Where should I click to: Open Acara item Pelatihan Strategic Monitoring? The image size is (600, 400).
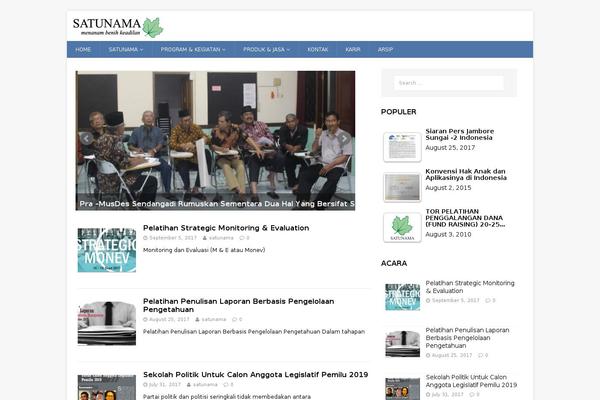(470, 287)
